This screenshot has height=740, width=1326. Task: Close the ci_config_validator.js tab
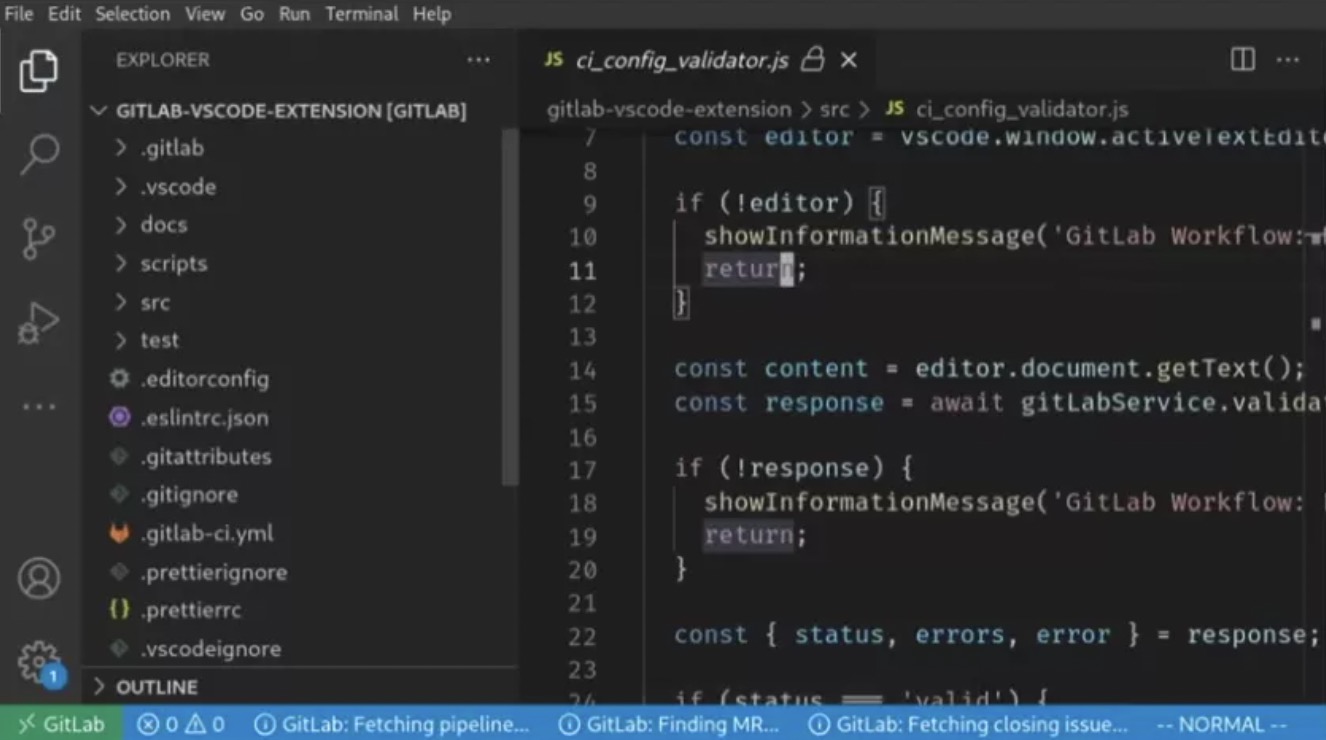point(849,61)
